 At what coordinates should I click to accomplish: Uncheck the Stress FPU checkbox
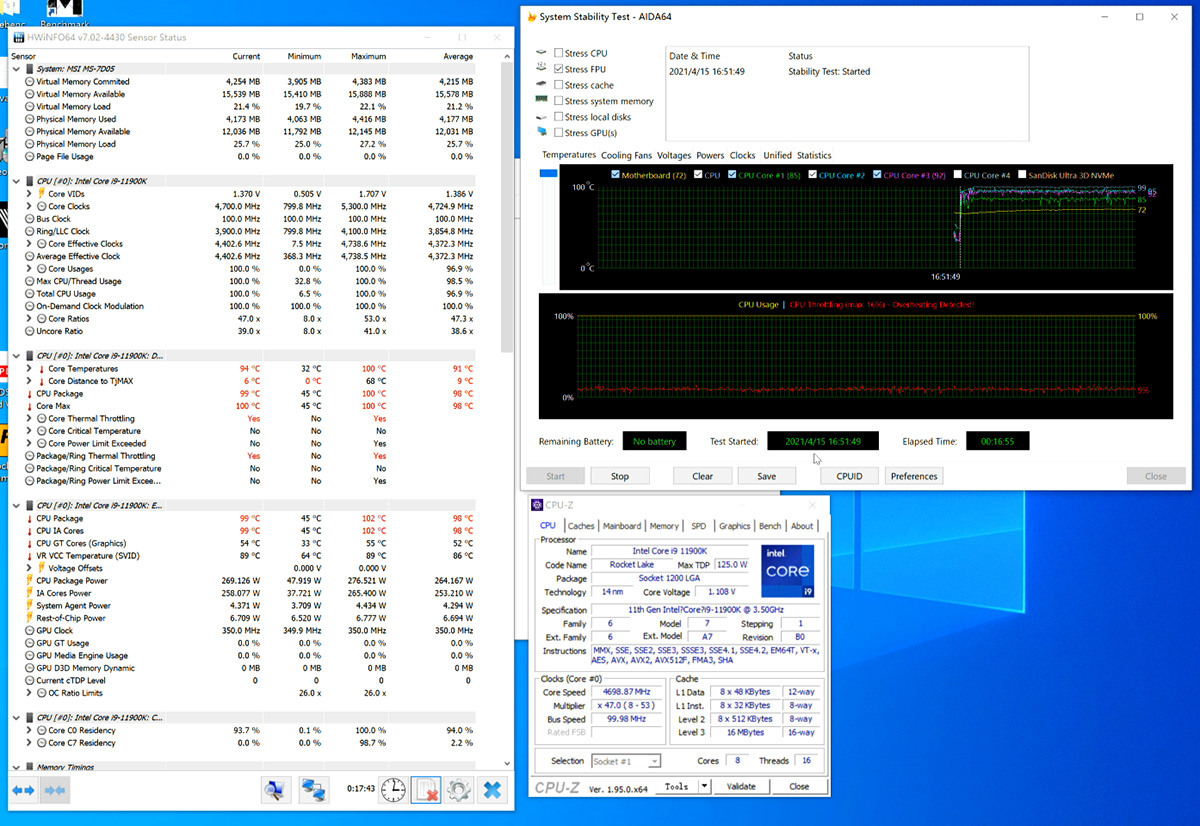click(559, 69)
